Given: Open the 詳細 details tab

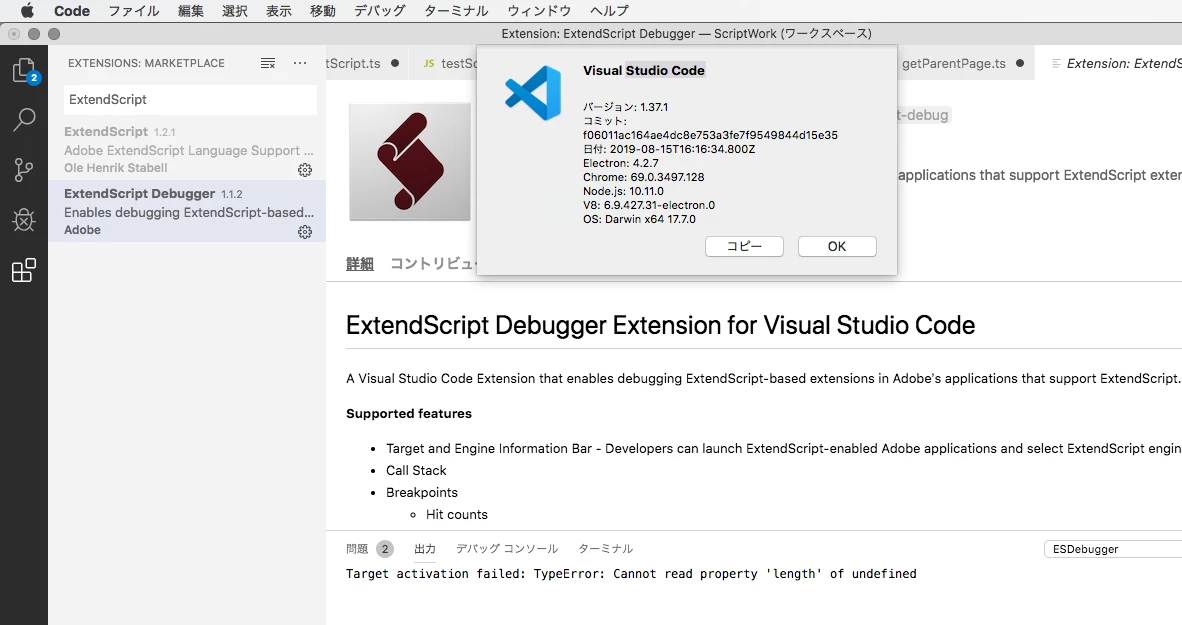Looking at the screenshot, I should pos(360,264).
